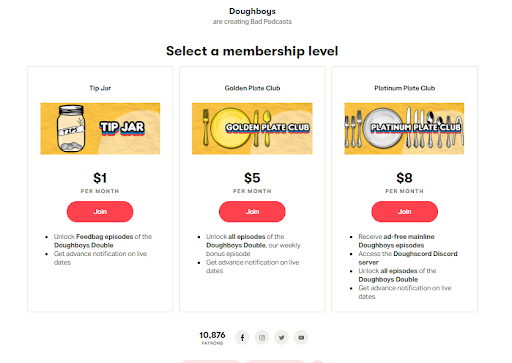The width and height of the screenshot is (512, 363).
Task: Click the Tip Jar banner image
Action: click(100, 129)
